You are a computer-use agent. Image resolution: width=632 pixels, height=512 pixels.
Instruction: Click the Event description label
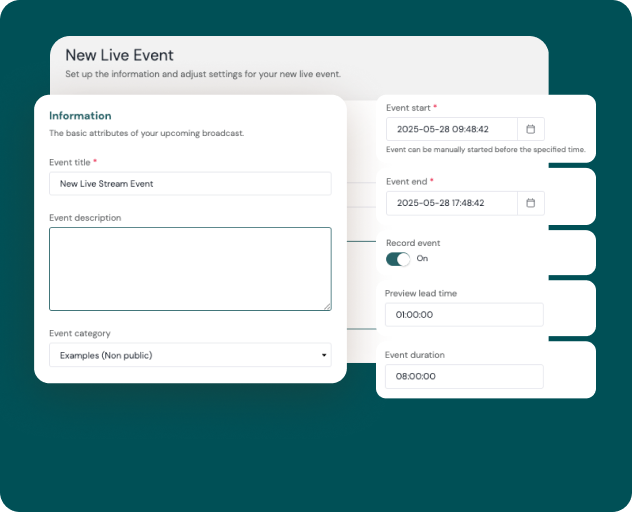coord(85,218)
